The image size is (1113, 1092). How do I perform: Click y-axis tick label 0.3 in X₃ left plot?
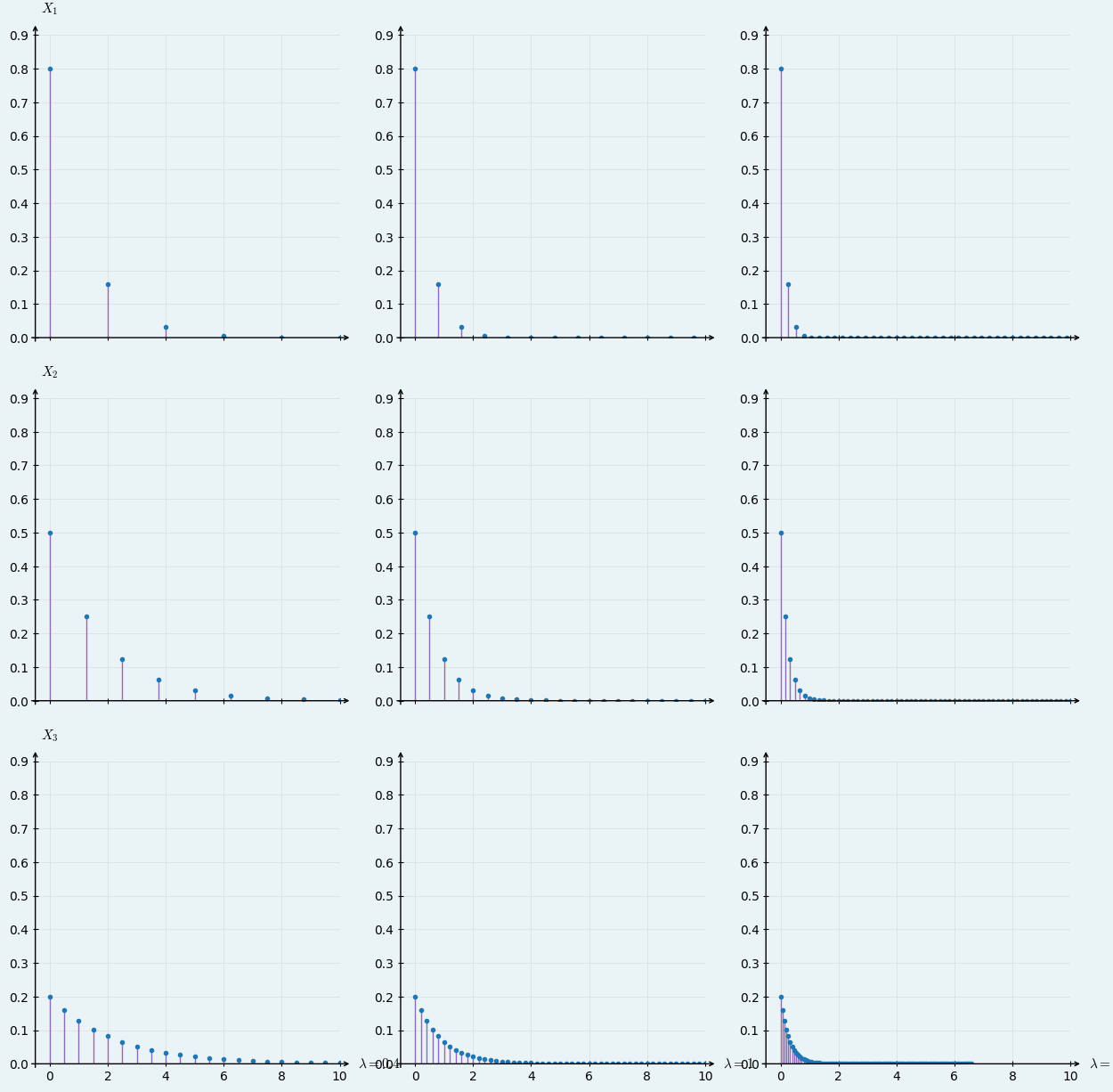point(19,963)
